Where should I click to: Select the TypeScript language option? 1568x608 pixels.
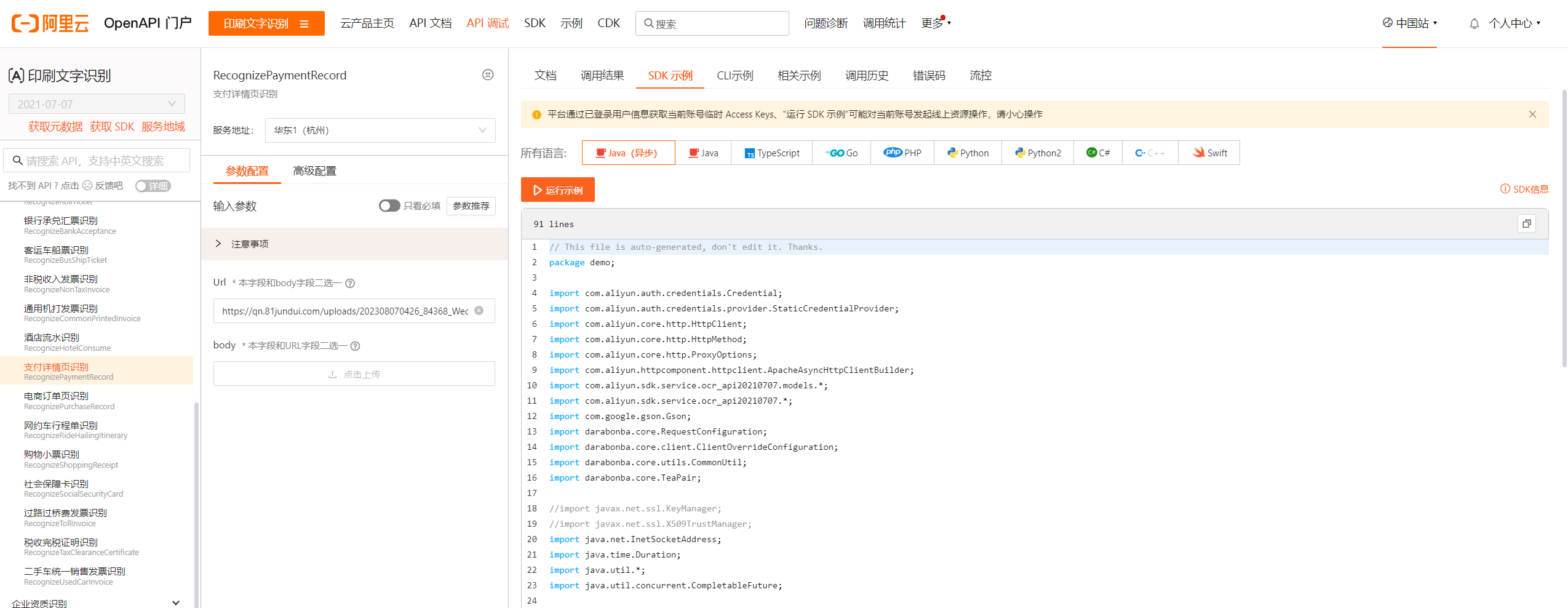772,153
